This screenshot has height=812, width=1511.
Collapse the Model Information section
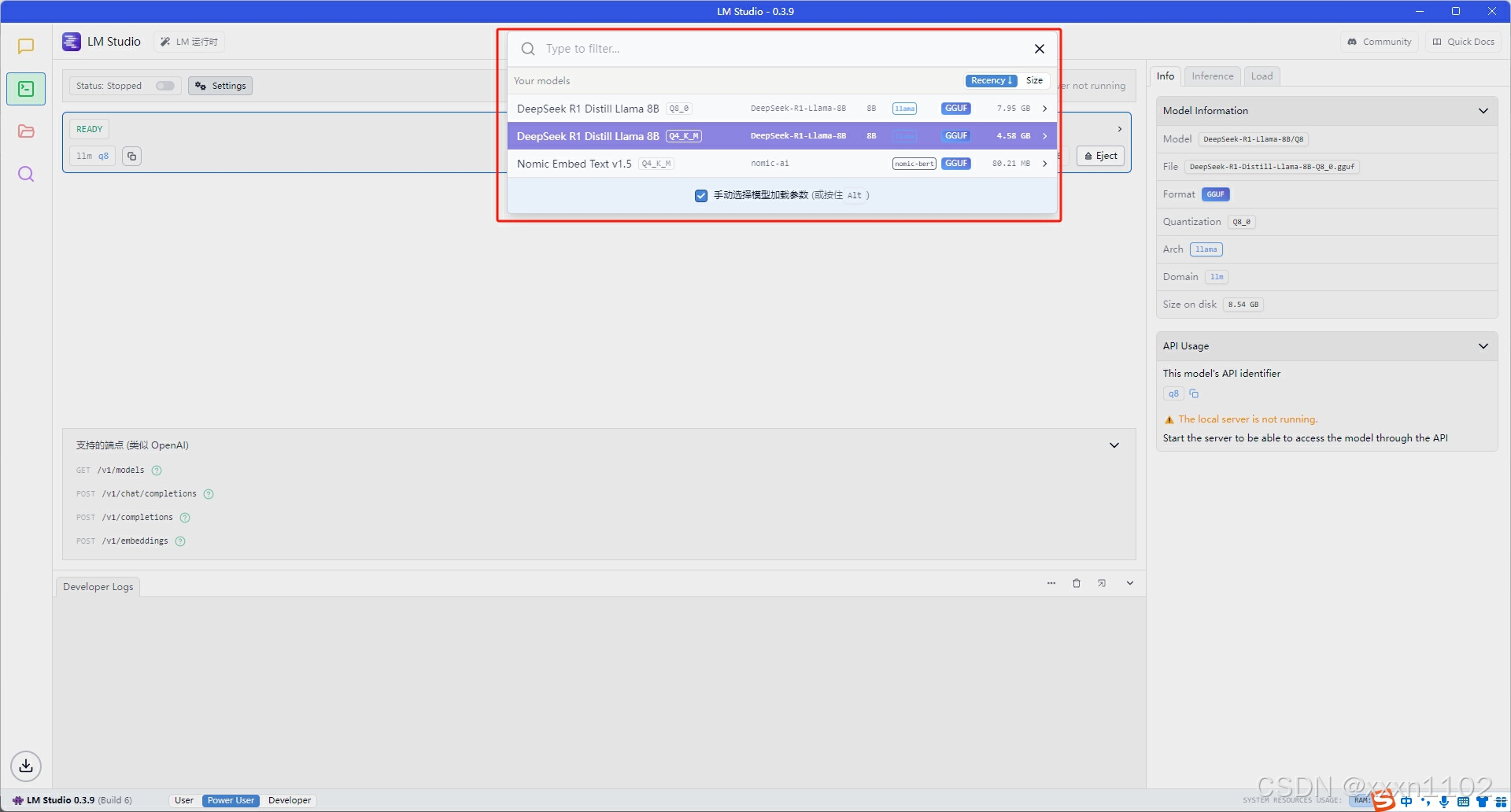click(x=1483, y=111)
